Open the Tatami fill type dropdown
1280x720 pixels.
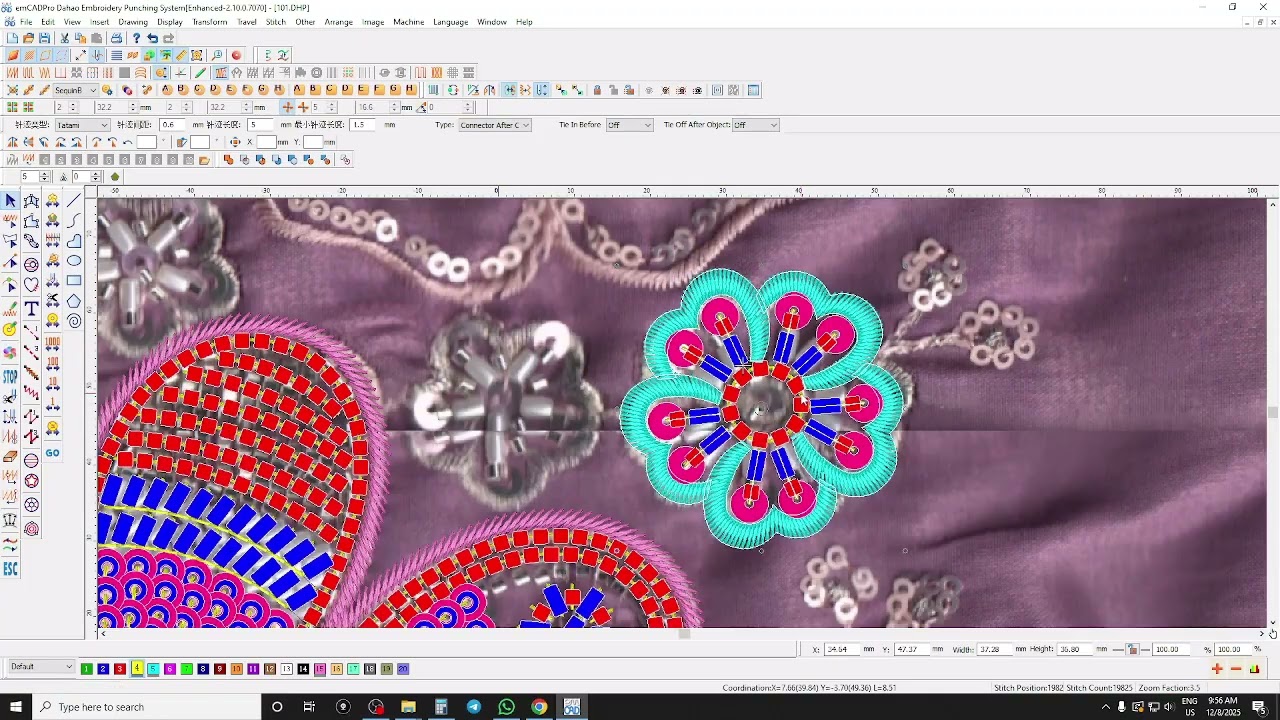[82, 125]
